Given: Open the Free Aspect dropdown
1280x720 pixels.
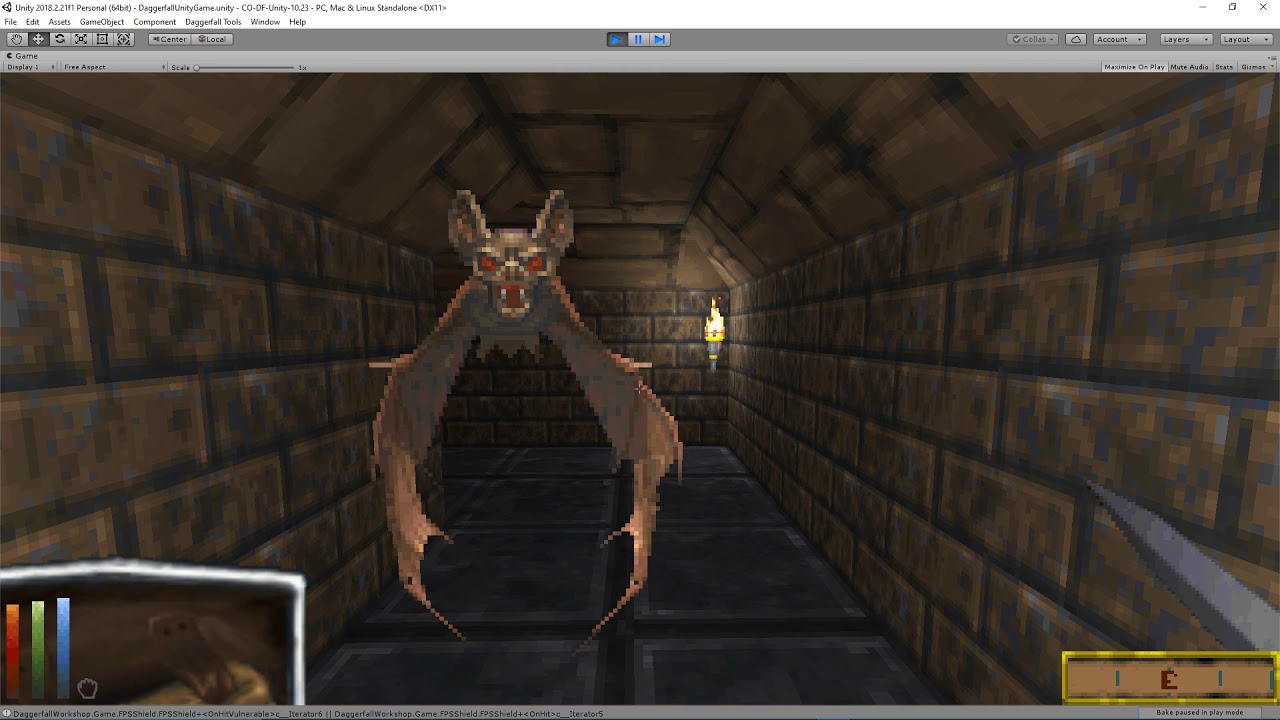Looking at the screenshot, I should (112, 67).
